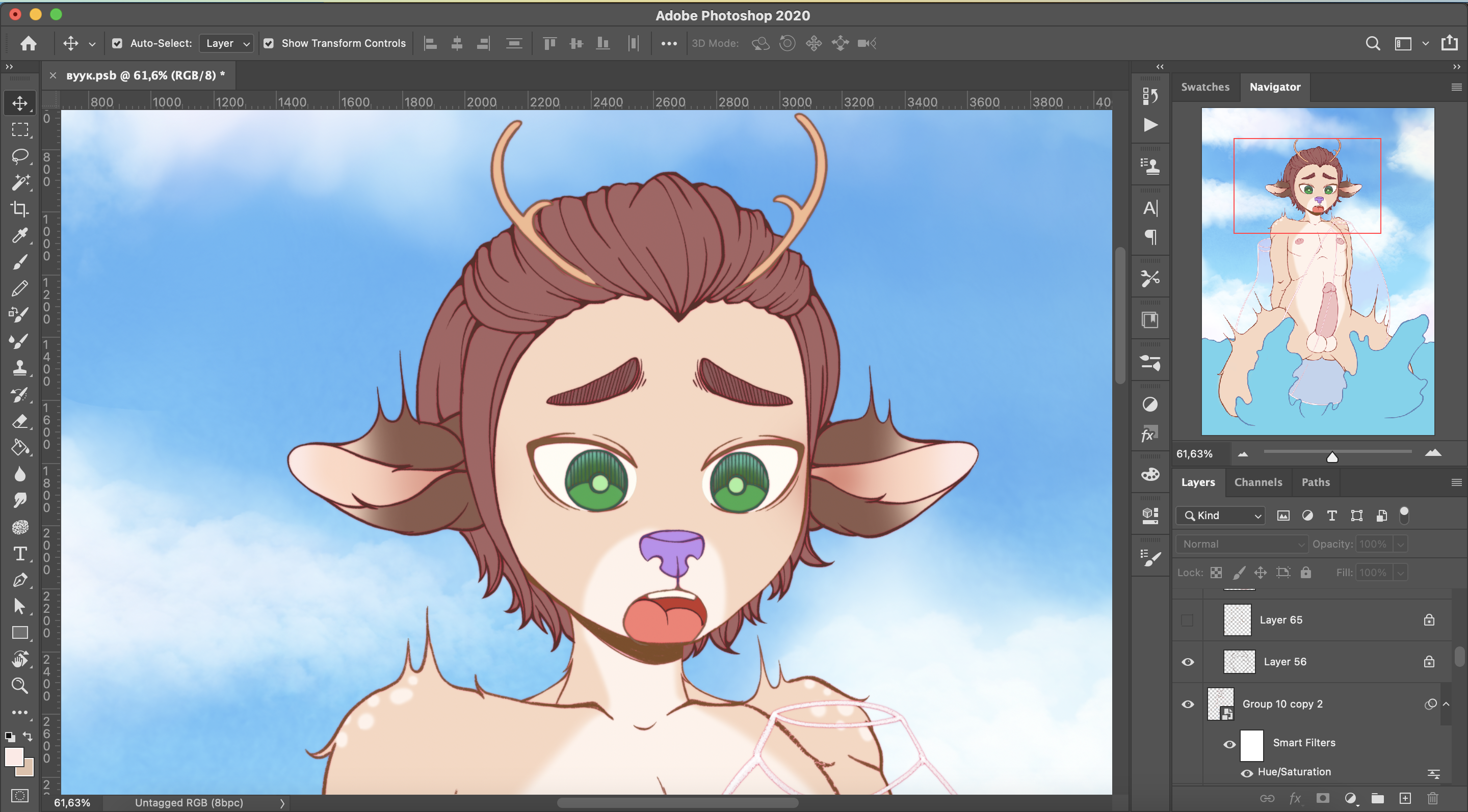Viewport: 1468px width, 812px height.
Task: Pick the Eyedropper tool
Action: tap(20, 235)
